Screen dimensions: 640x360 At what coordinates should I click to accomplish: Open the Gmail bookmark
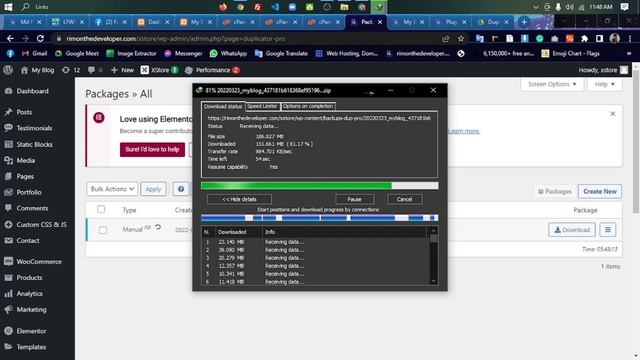point(35,53)
